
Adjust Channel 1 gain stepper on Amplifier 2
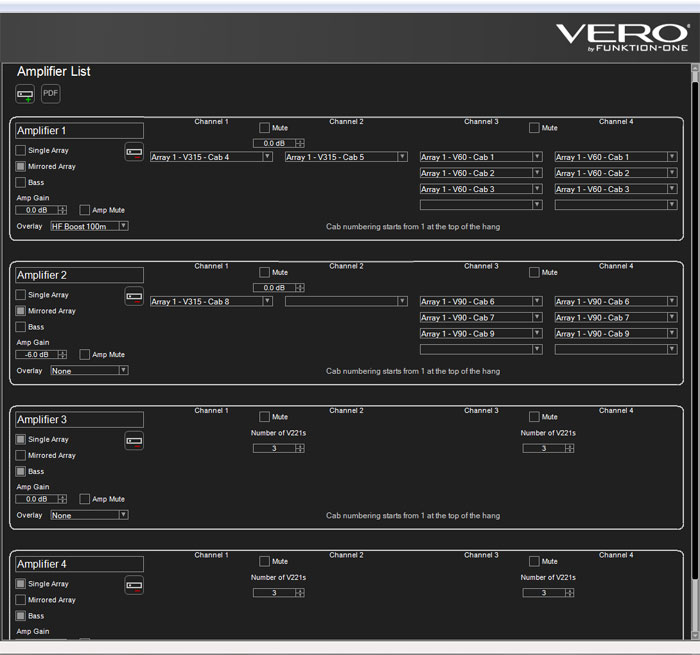tap(300, 288)
